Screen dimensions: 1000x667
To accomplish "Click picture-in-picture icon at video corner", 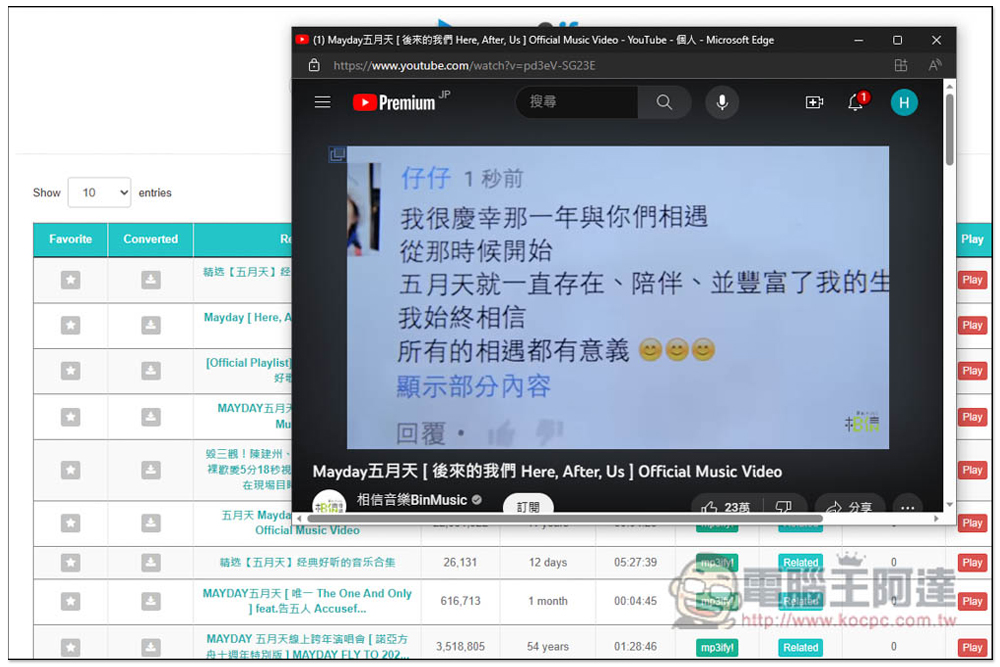I will pos(337,154).
